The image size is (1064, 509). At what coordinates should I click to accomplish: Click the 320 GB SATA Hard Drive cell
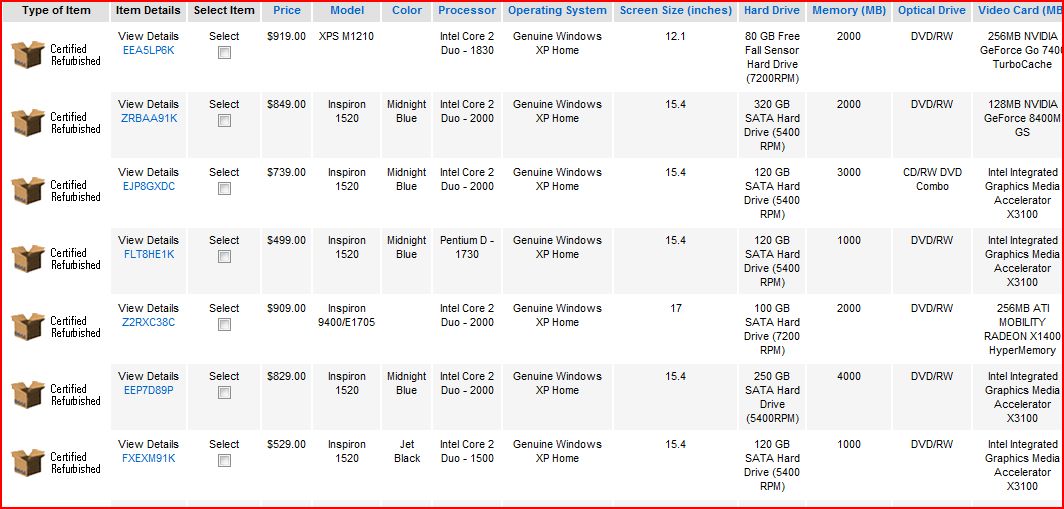click(x=772, y=125)
